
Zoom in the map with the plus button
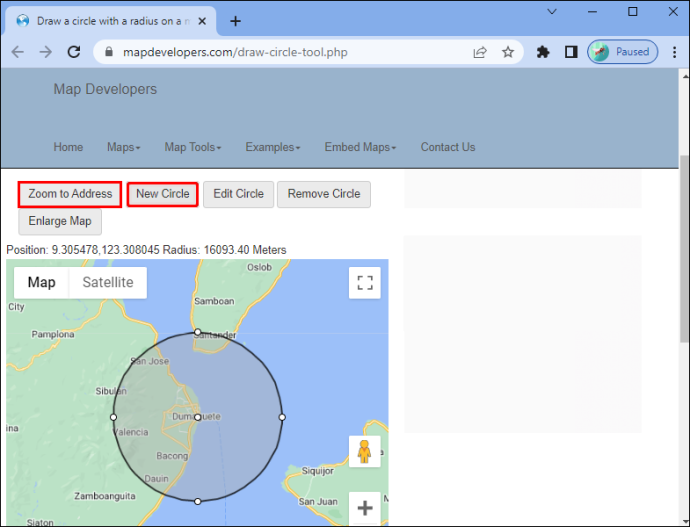click(x=365, y=508)
